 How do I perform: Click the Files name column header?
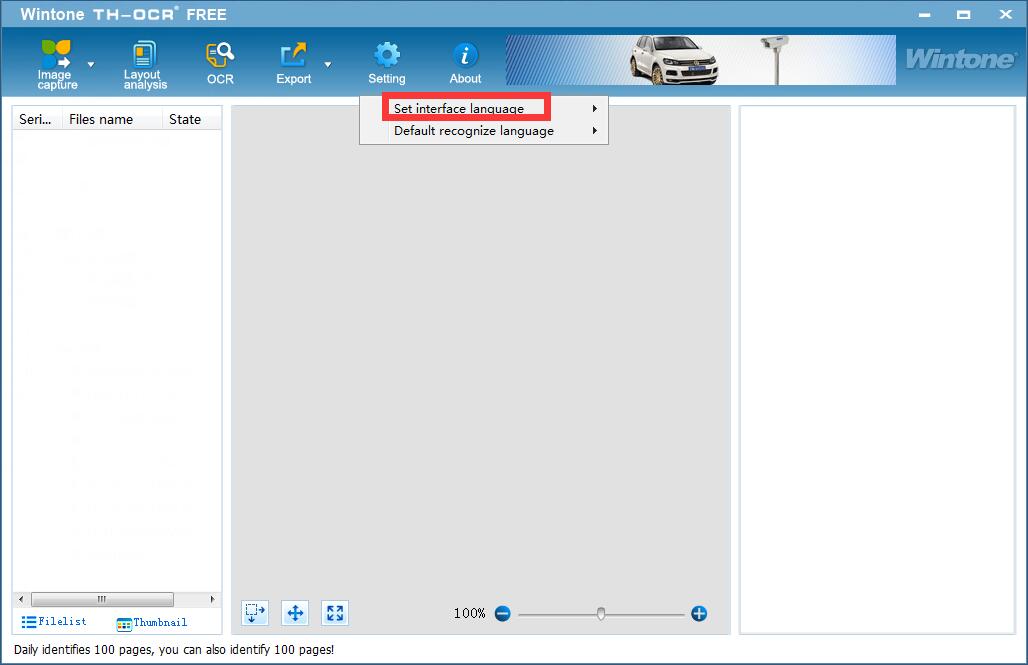[101, 119]
